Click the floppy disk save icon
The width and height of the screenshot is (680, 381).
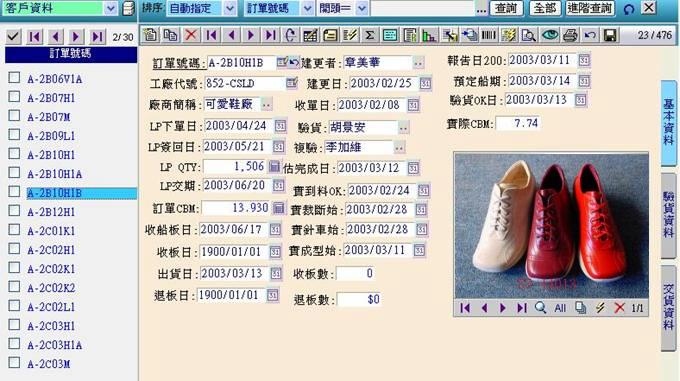click(x=610, y=35)
